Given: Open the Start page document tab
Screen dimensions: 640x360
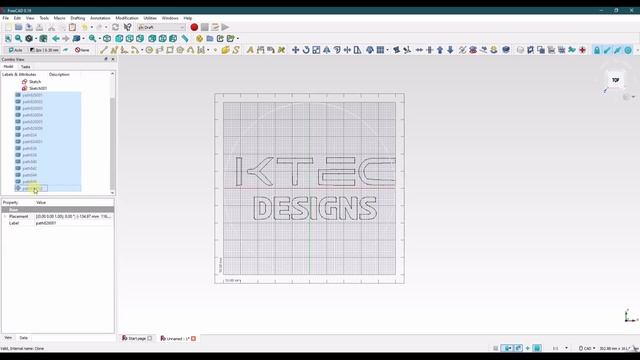Looking at the screenshot, I should point(137,338).
